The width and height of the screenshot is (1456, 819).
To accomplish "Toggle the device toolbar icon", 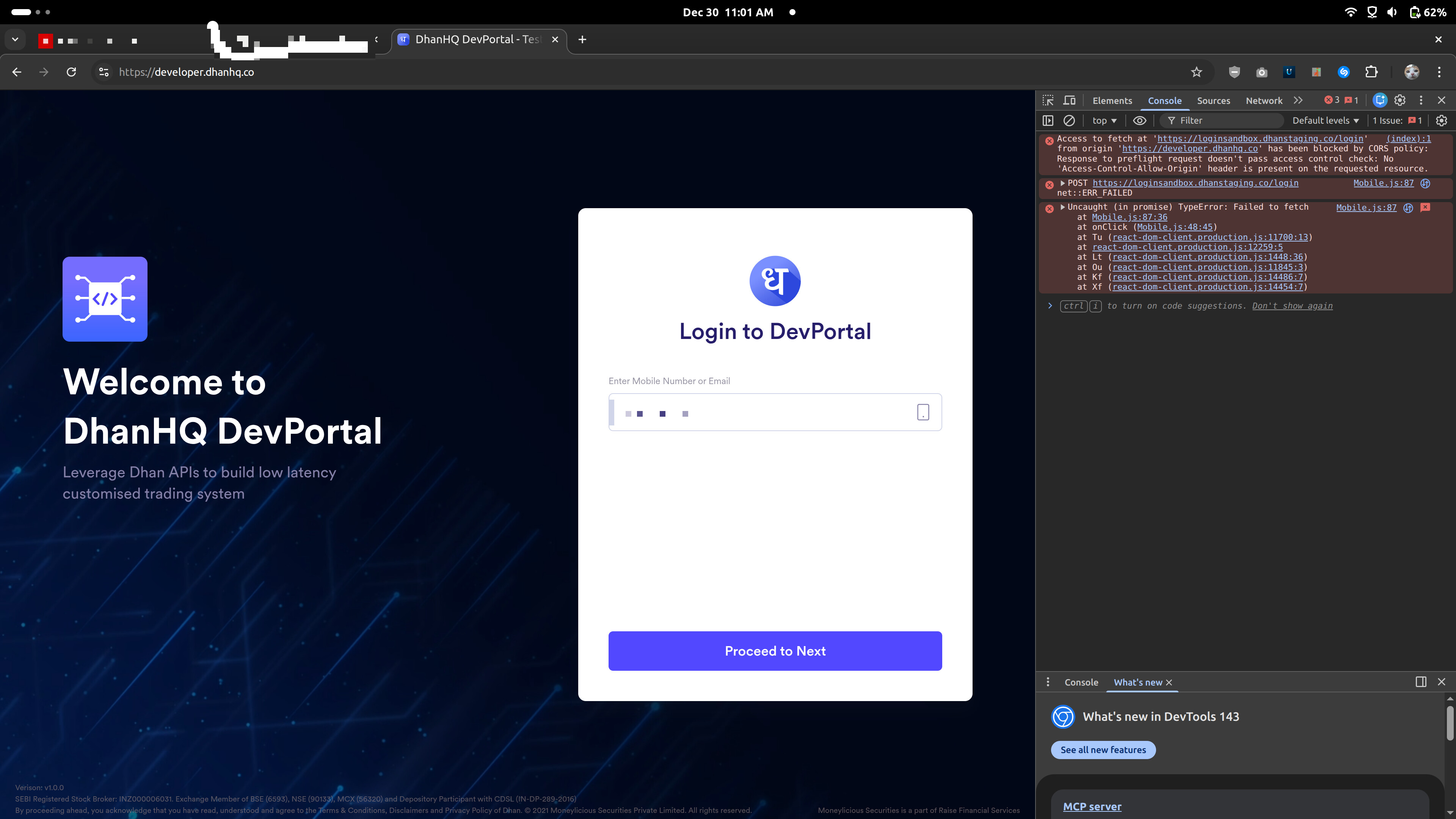I will (1069, 100).
